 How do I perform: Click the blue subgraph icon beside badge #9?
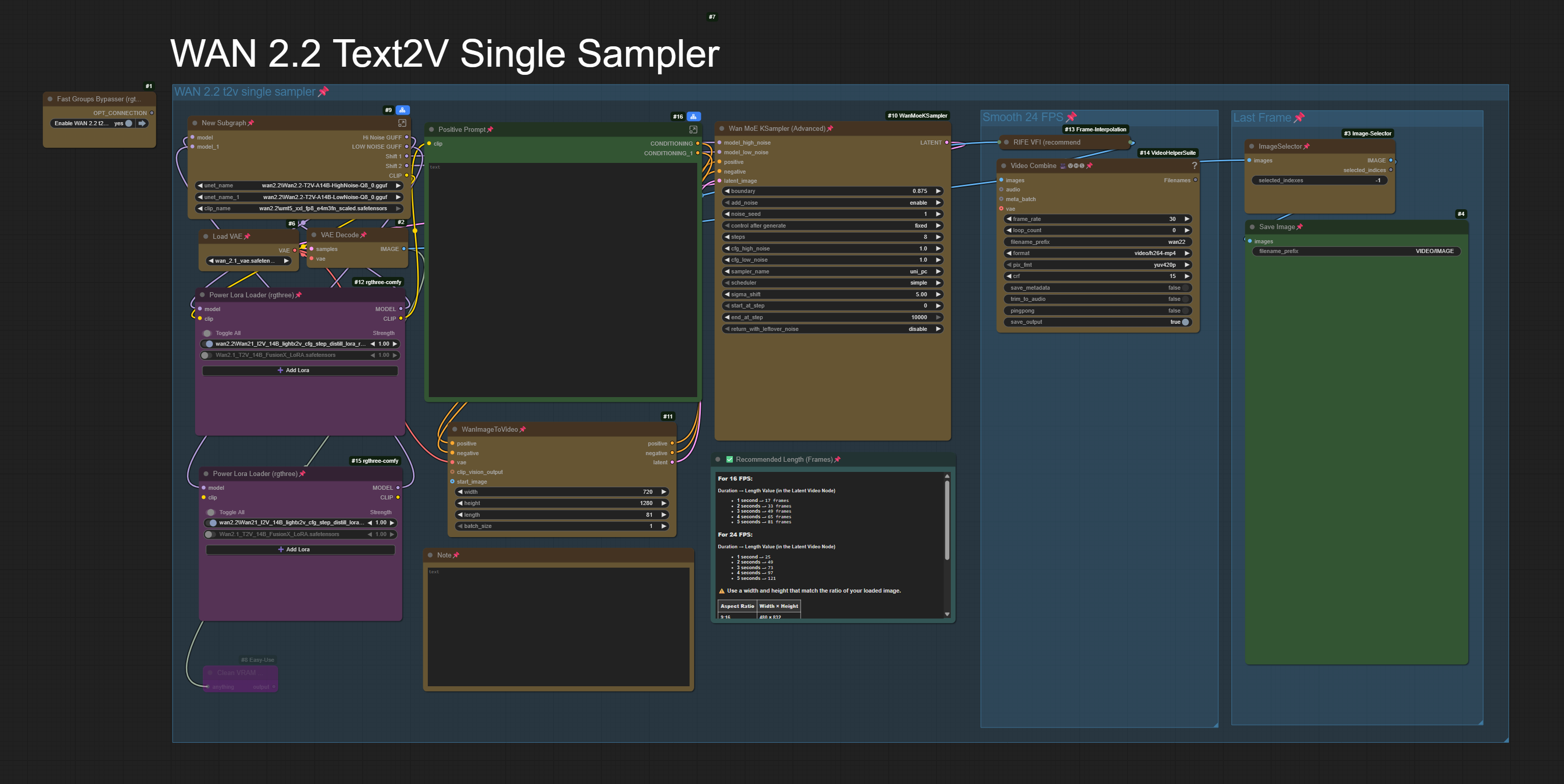point(402,110)
